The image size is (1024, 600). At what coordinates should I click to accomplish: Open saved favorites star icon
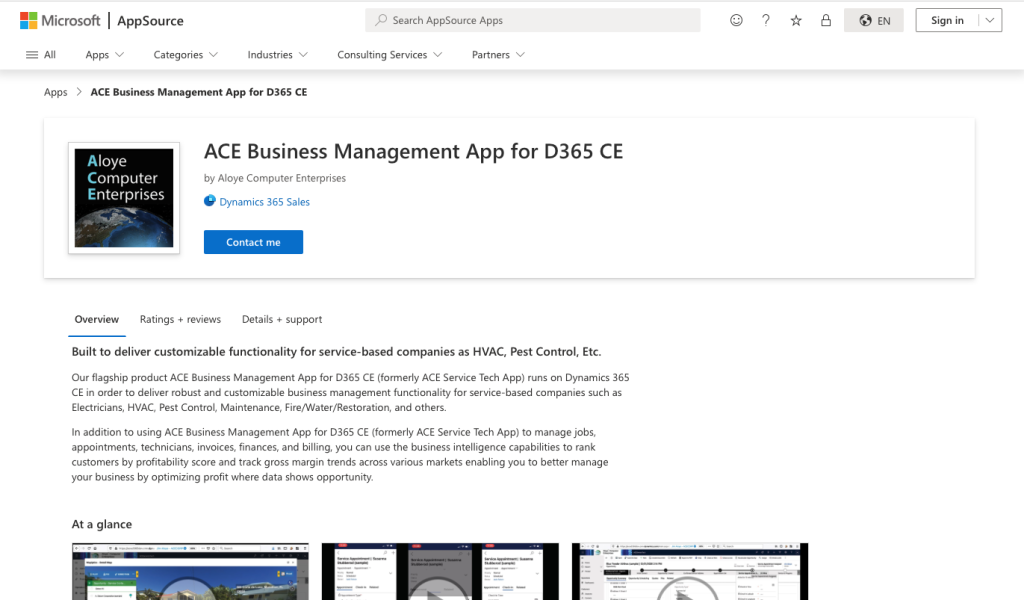(796, 20)
